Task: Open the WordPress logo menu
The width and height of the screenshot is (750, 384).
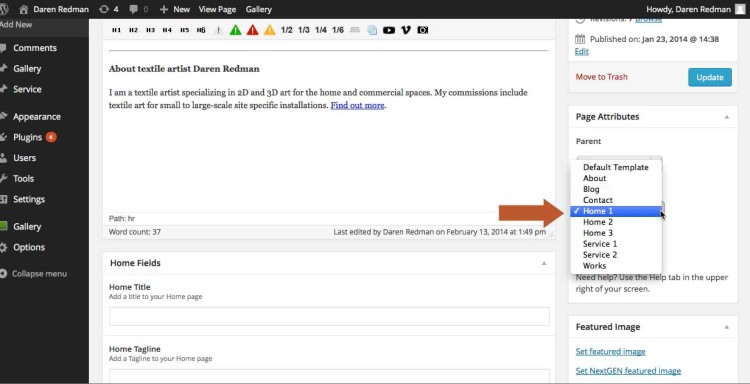Action: pyautogui.click(x=4, y=9)
